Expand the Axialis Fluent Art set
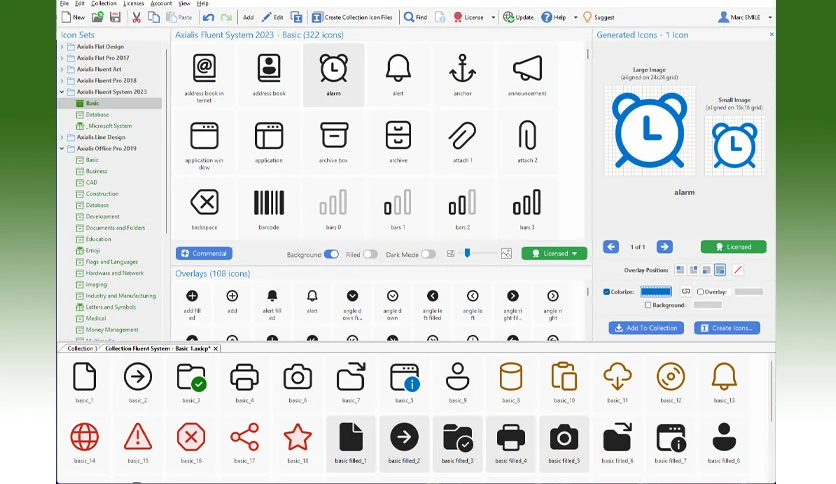 [62, 69]
